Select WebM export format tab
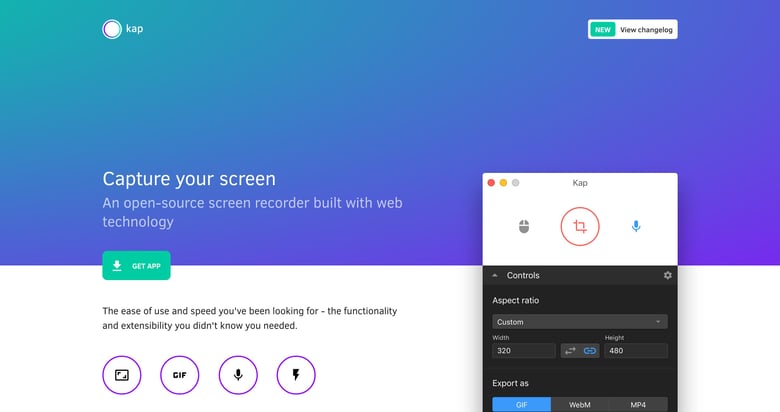 point(580,405)
